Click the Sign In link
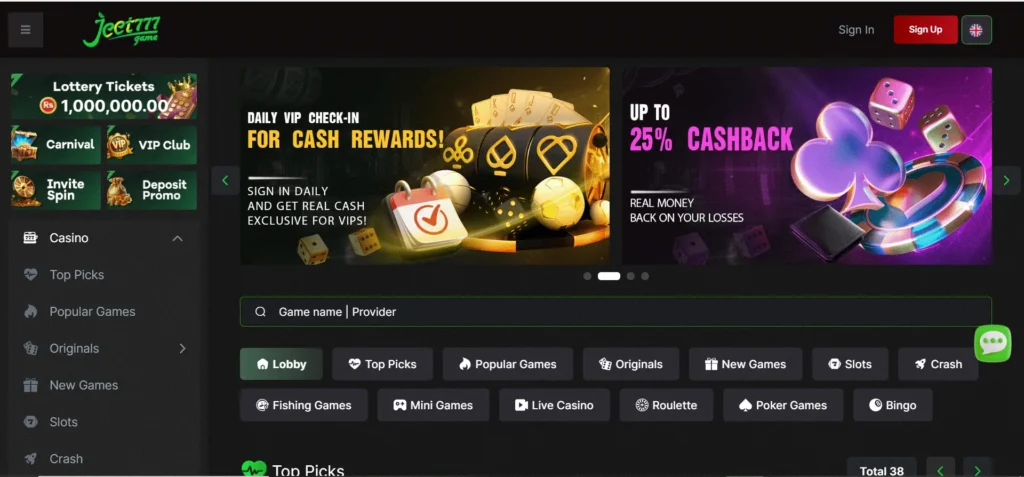 (x=856, y=30)
